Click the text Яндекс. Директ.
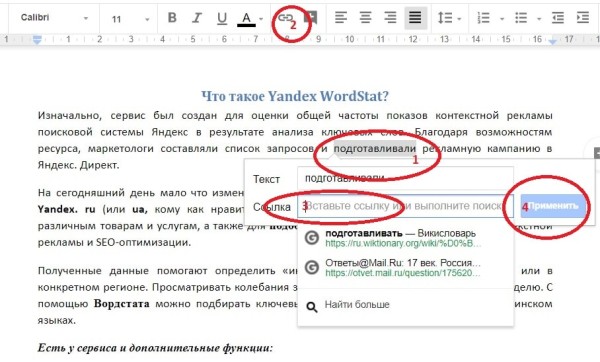The width and height of the screenshot is (600, 362). [x=78, y=165]
